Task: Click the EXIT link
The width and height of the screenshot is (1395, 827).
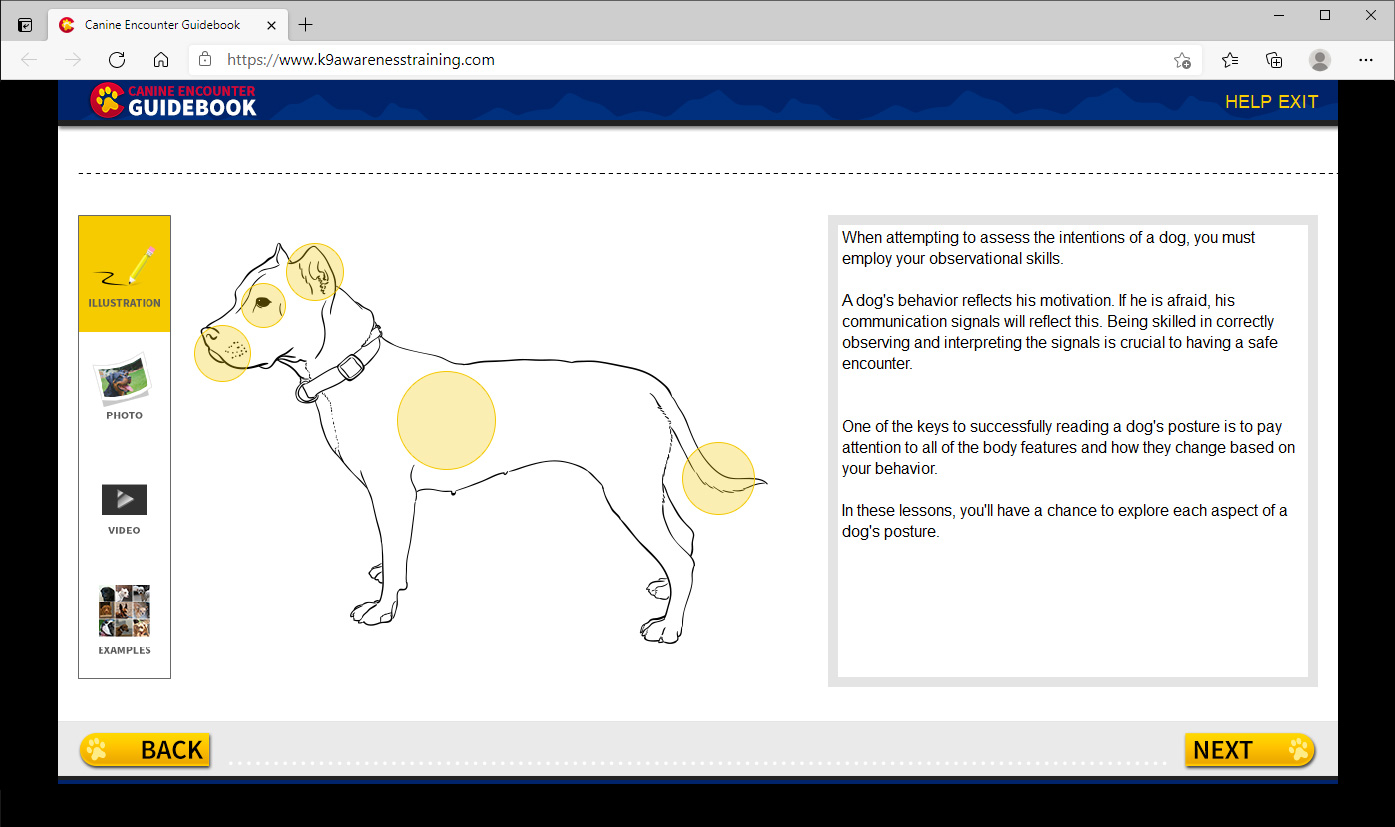Action: [x=1298, y=102]
